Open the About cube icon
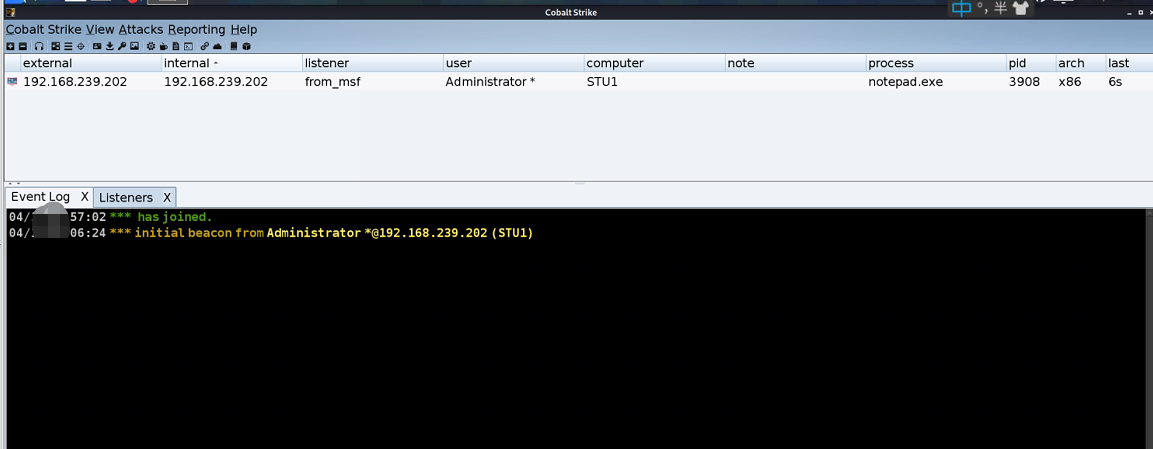This screenshot has height=449, width=1153. pyautogui.click(x=247, y=46)
